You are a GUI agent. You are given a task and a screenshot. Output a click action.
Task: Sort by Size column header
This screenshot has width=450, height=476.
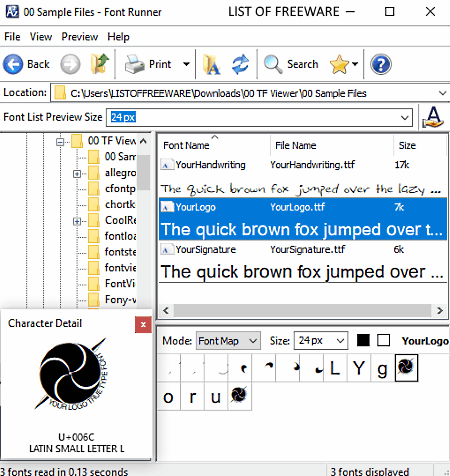click(x=419, y=145)
